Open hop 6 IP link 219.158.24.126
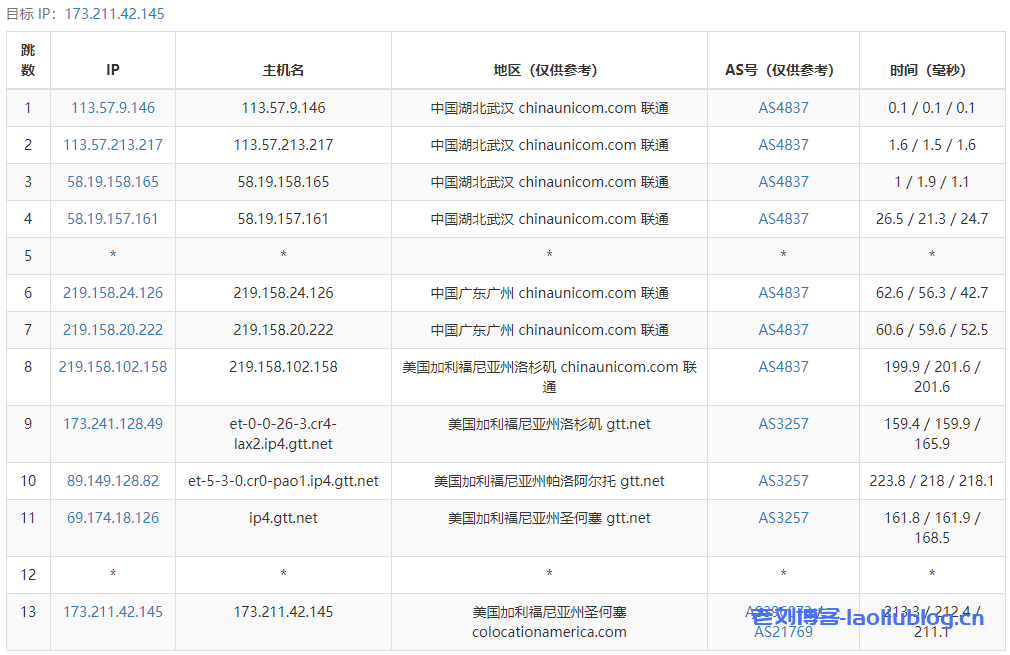The height and width of the screenshot is (655, 1010). (x=113, y=293)
